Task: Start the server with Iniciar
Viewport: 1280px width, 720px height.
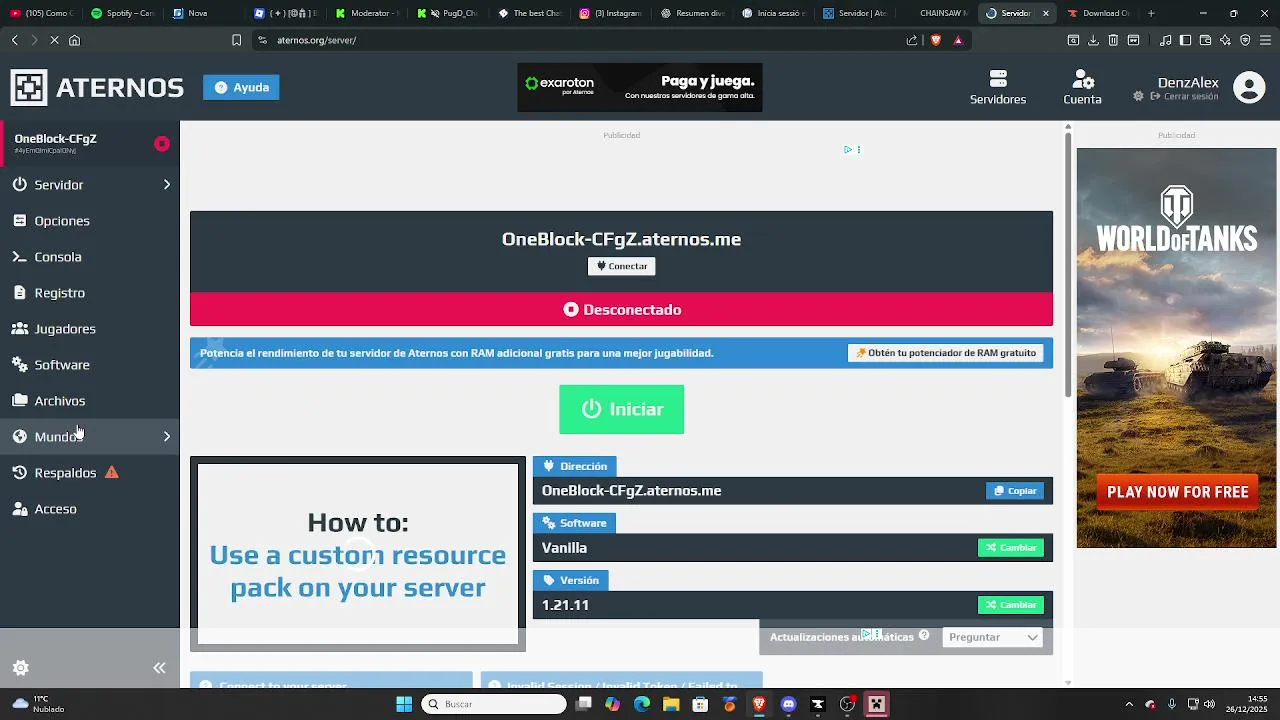Action: [621, 409]
